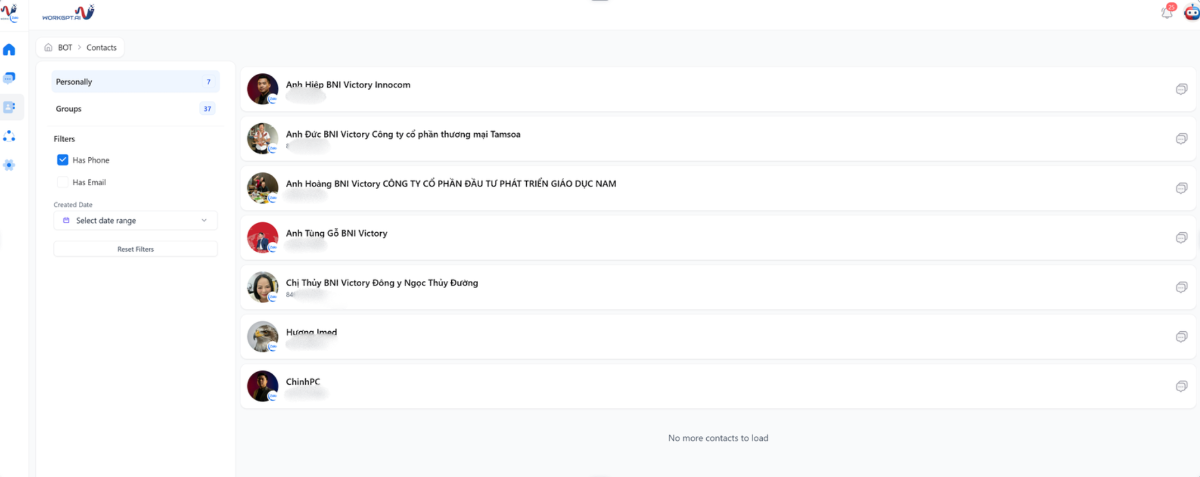Open the settings gear sidebar icon
Viewport: 1200px width, 477px height.
[x=10, y=164]
